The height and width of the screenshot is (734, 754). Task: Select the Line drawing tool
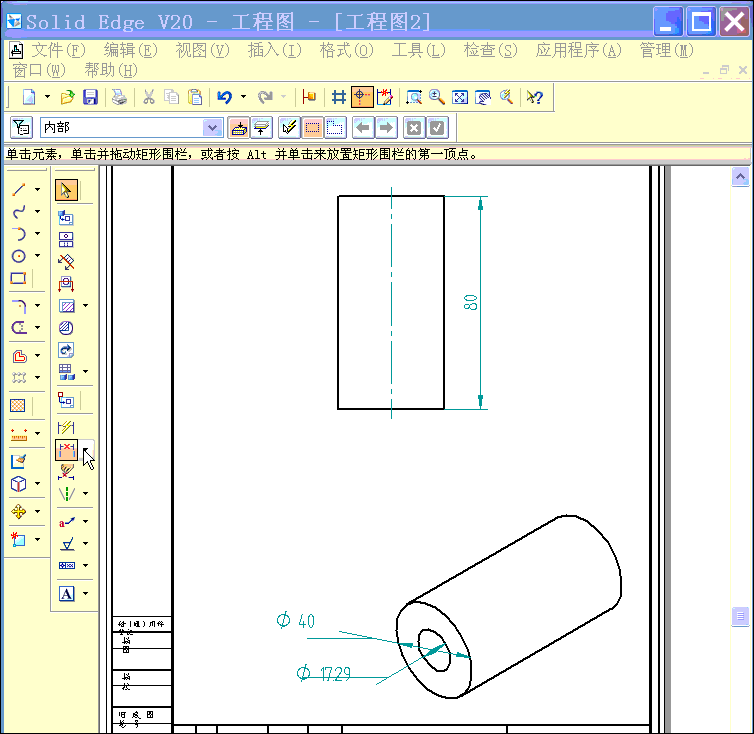coord(18,190)
